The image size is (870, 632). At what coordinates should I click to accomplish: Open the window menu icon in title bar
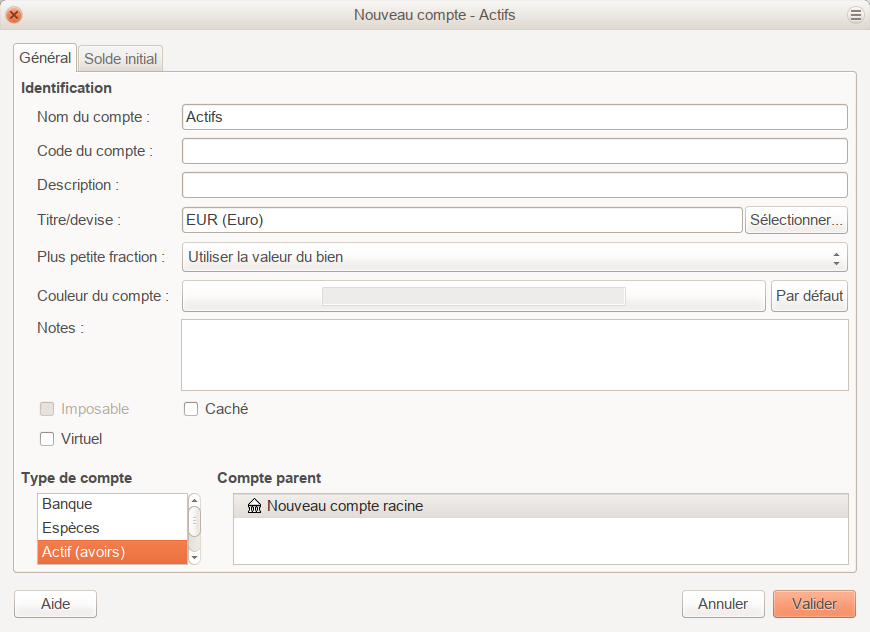856,15
